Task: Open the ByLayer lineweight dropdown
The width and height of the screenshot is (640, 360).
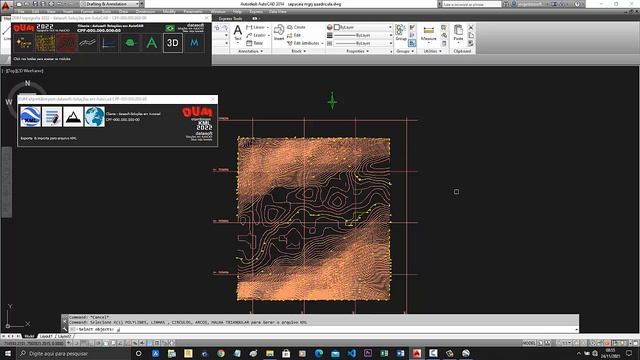Action: [363, 35]
